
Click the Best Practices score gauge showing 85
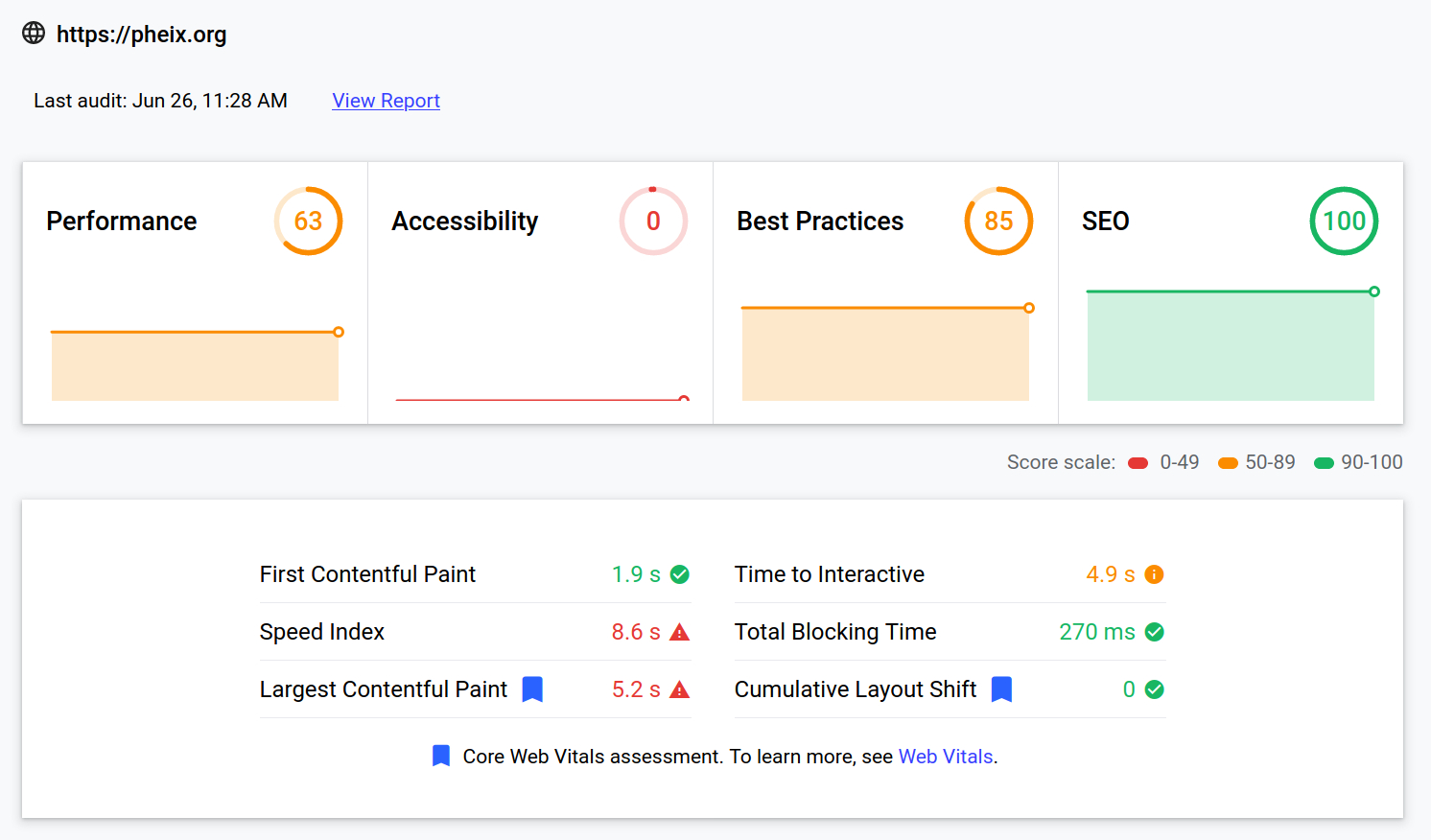[x=998, y=222]
